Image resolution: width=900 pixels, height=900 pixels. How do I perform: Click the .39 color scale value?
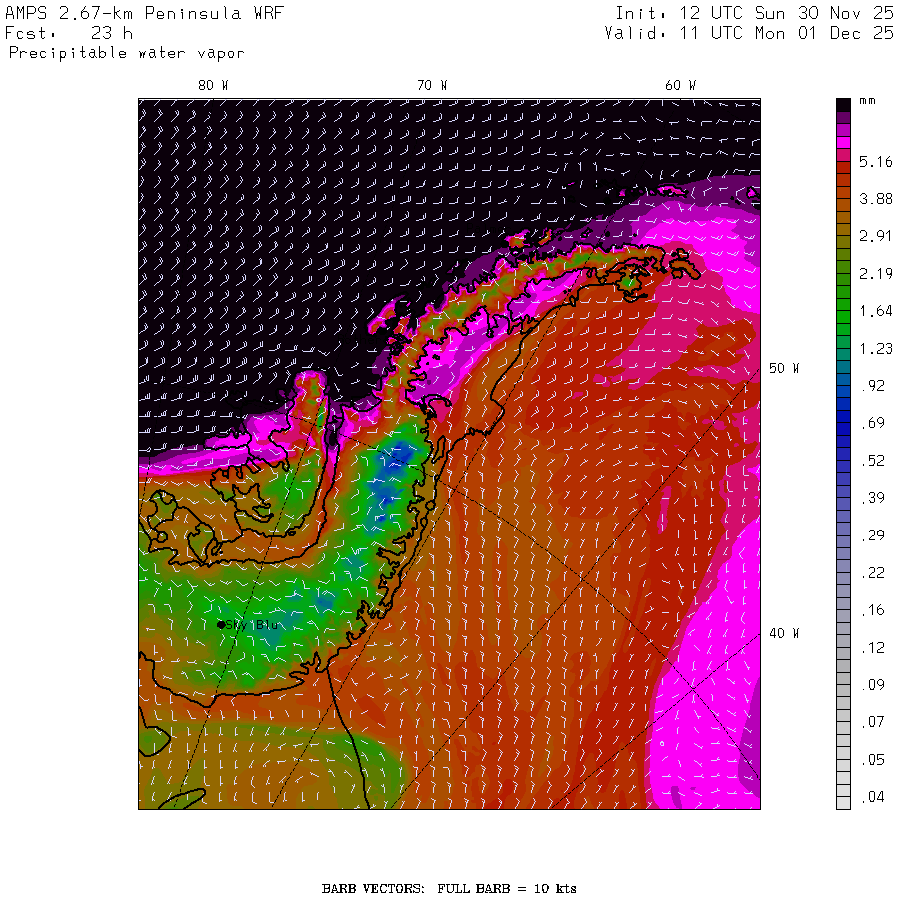coord(874,498)
